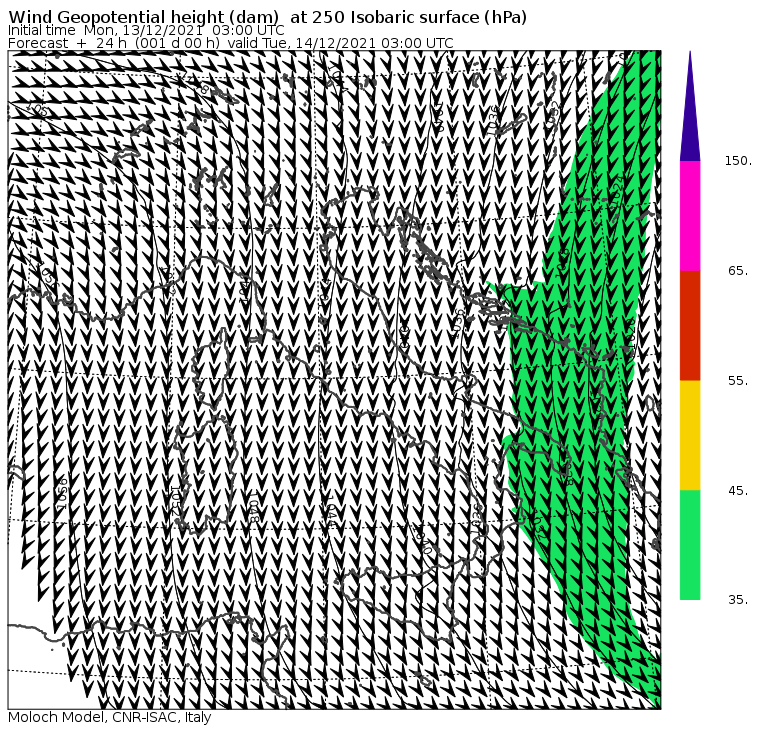Click the '1048' contour label on the map
The width and height of the screenshot is (760, 731).
click(254, 506)
